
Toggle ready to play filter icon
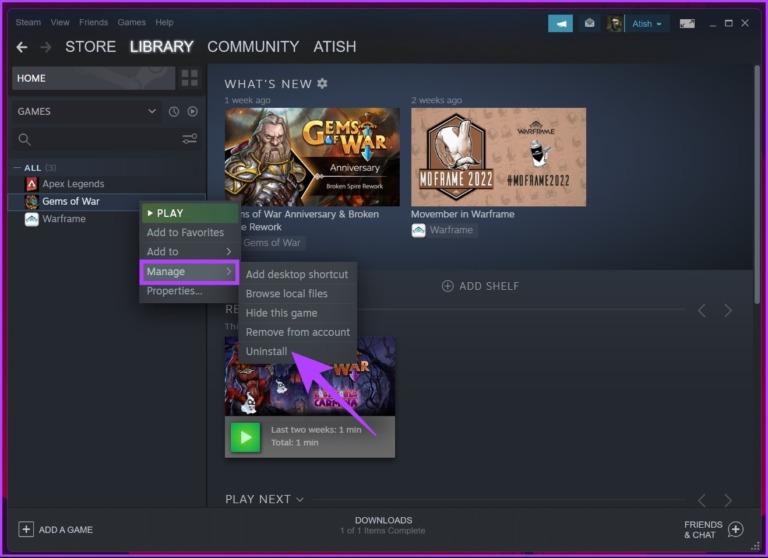coord(192,112)
